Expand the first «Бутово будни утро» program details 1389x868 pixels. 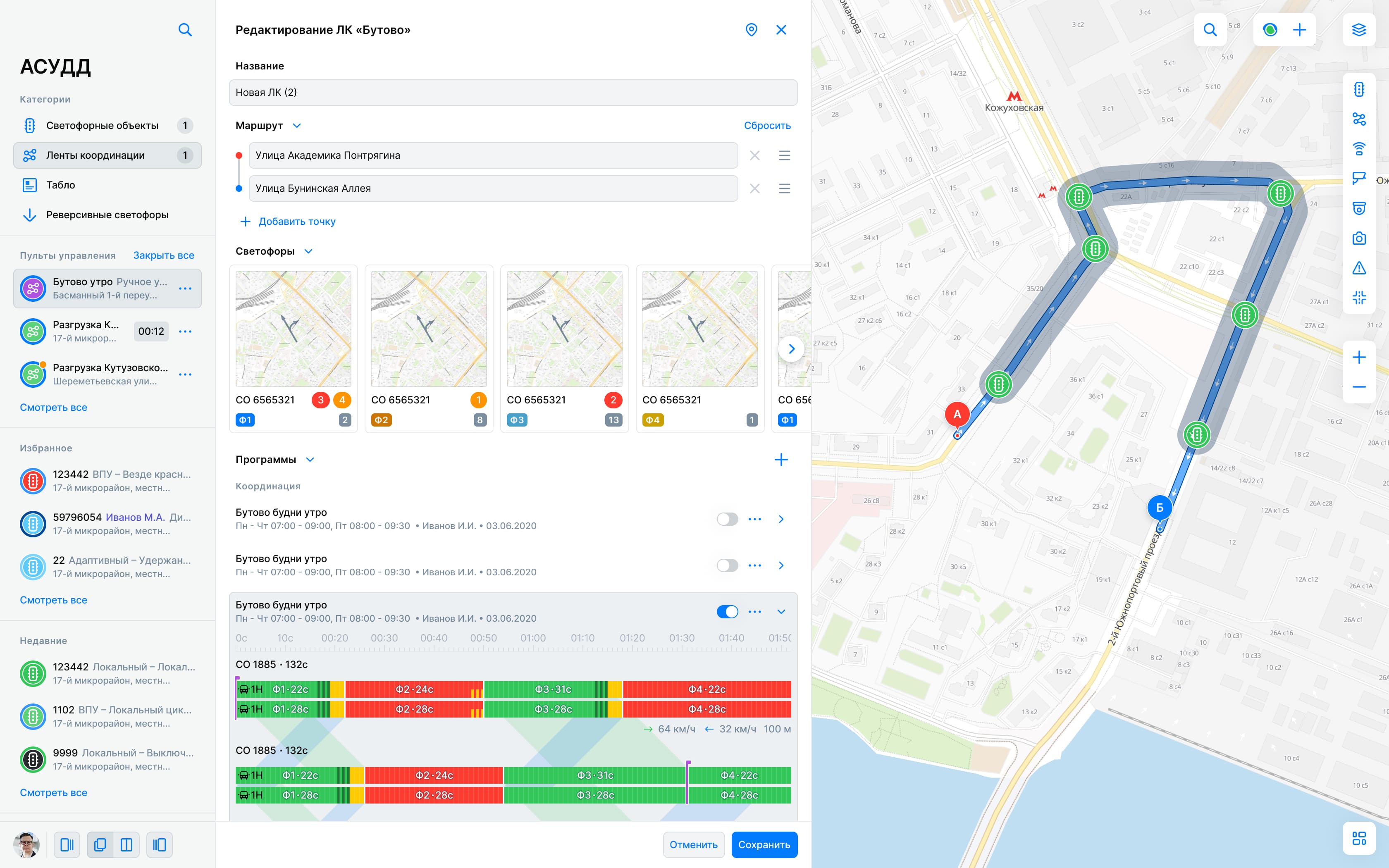[x=781, y=518]
